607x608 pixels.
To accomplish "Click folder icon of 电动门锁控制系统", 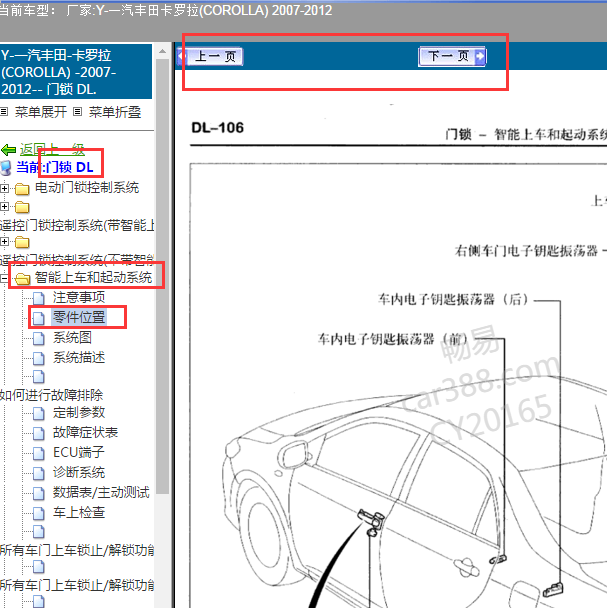I will pyautogui.click(x=22, y=189).
